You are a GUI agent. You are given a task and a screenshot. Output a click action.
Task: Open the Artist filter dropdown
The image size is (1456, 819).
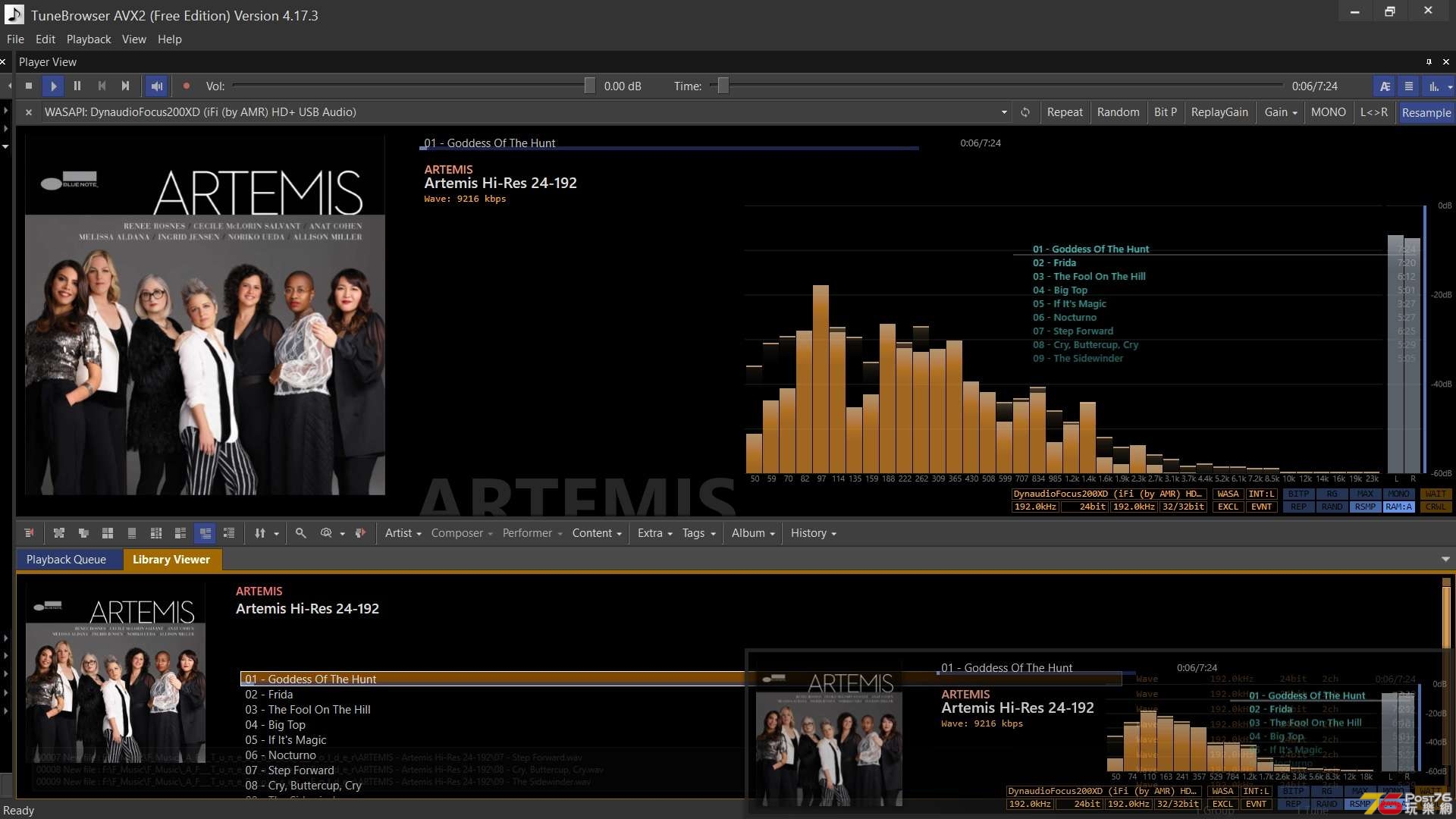(x=403, y=533)
